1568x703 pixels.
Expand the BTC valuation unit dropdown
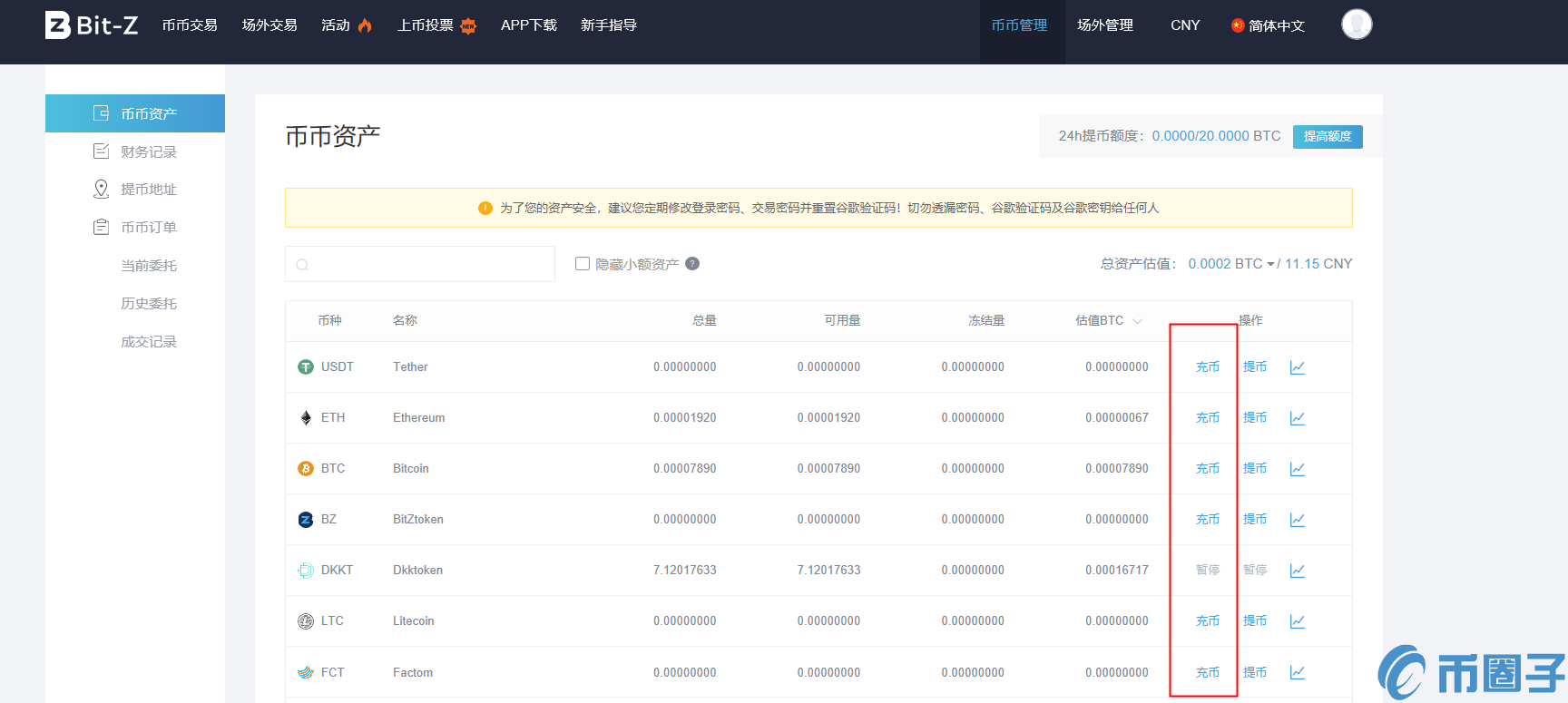[x=1270, y=264]
